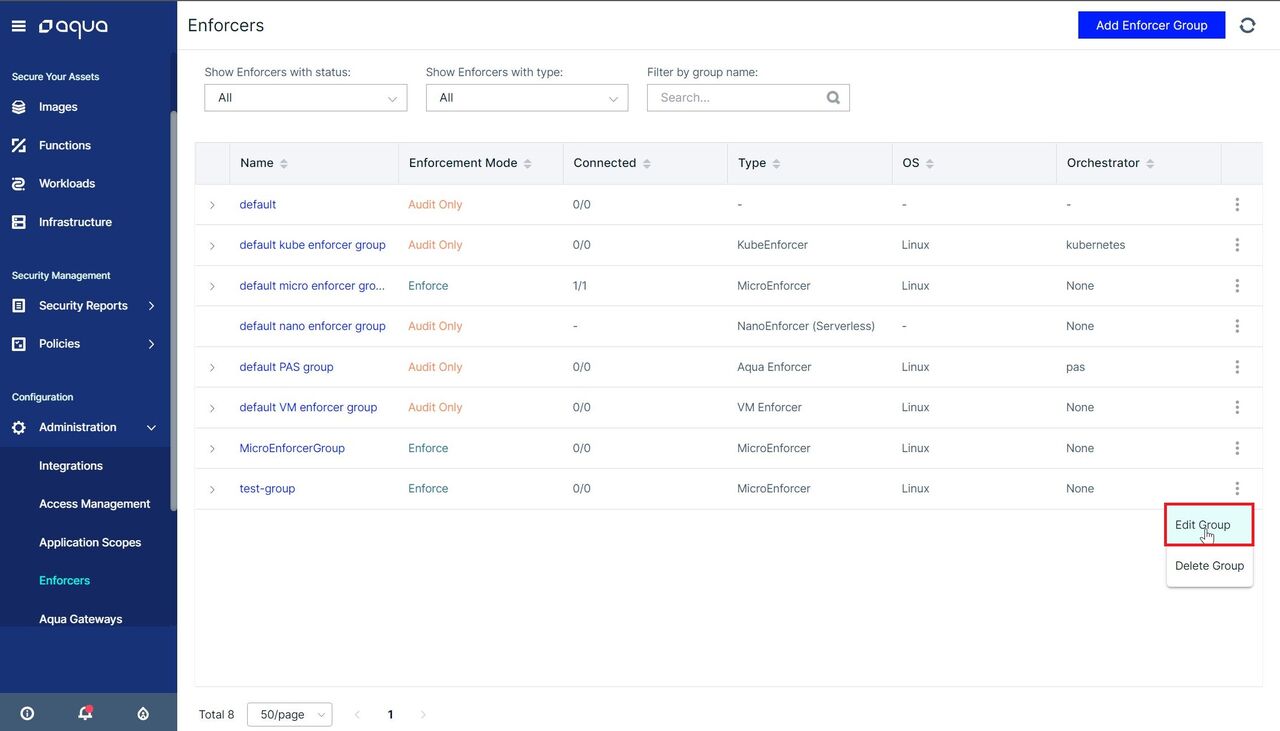
Task: Choose Delete Group from context menu
Action: click(x=1209, y=566)
